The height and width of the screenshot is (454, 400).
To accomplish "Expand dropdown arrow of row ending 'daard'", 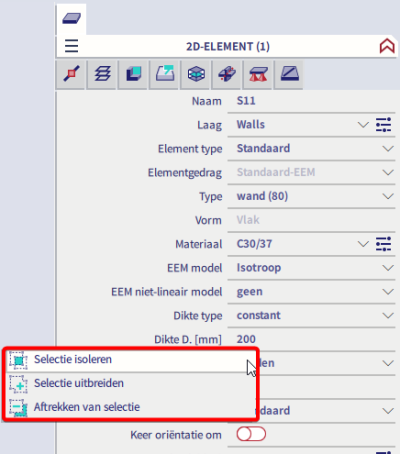I will pyautogui.click(x=388, y=411).
